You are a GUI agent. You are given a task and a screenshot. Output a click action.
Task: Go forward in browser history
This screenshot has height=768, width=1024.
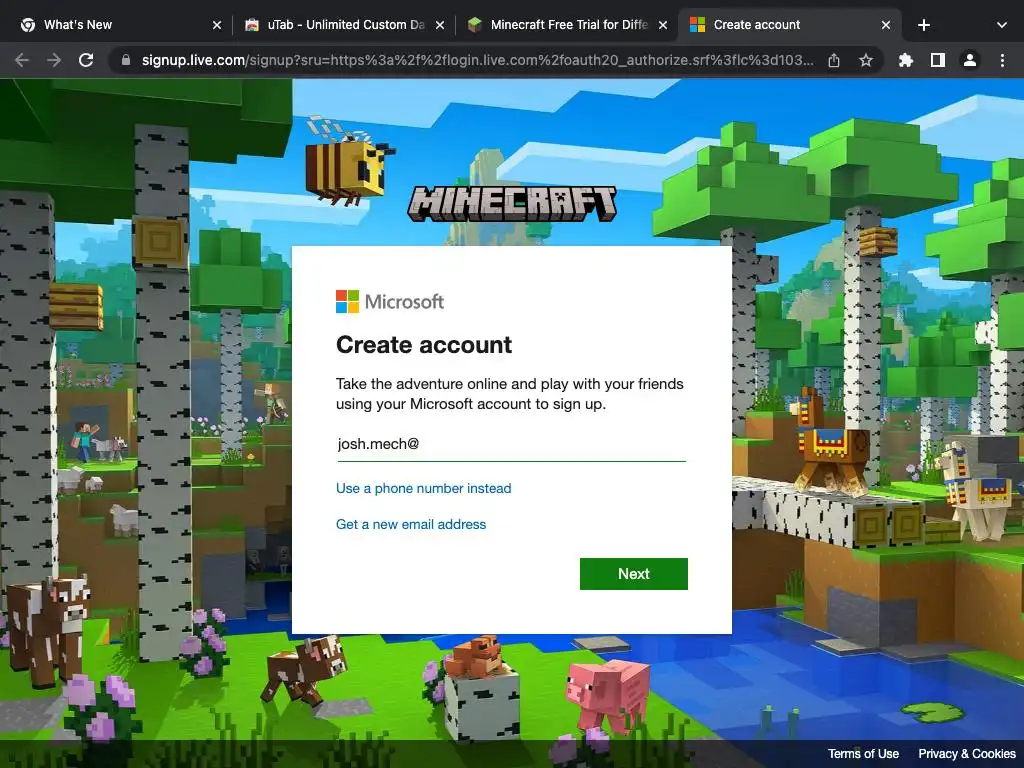click(x=54, y=61)
